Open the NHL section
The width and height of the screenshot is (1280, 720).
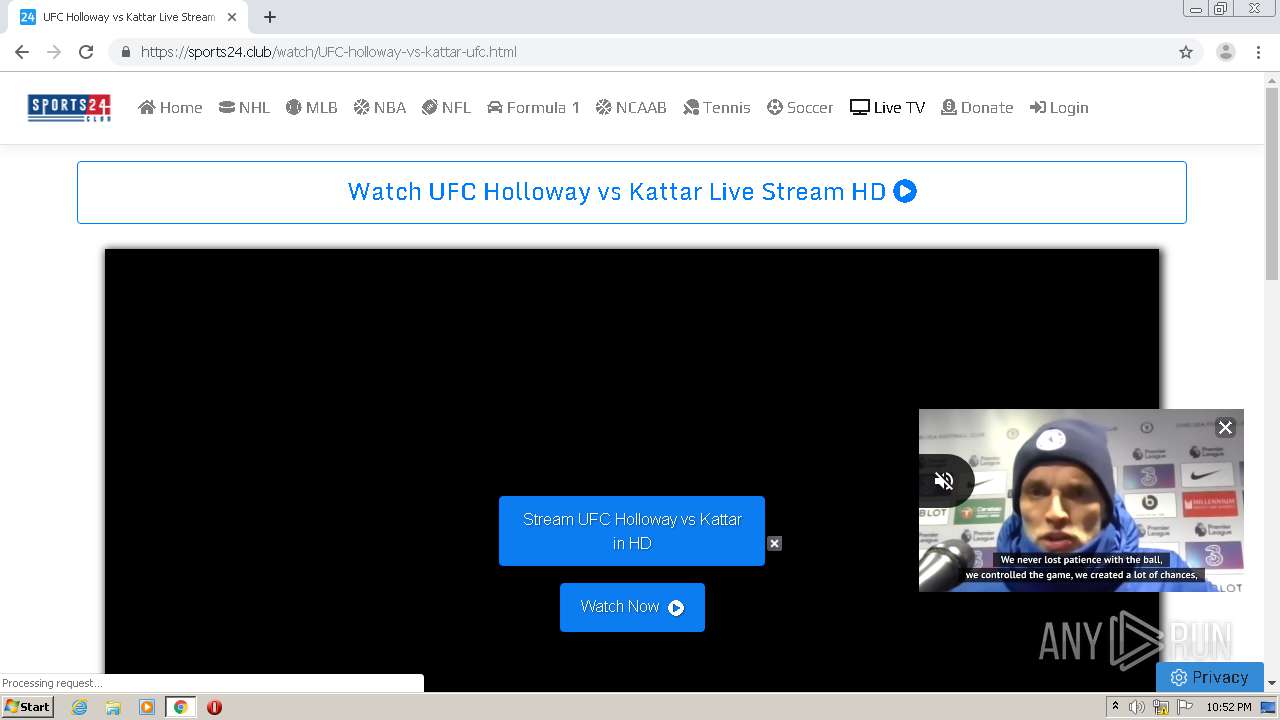pyautogui.click(x=244, y=107)
